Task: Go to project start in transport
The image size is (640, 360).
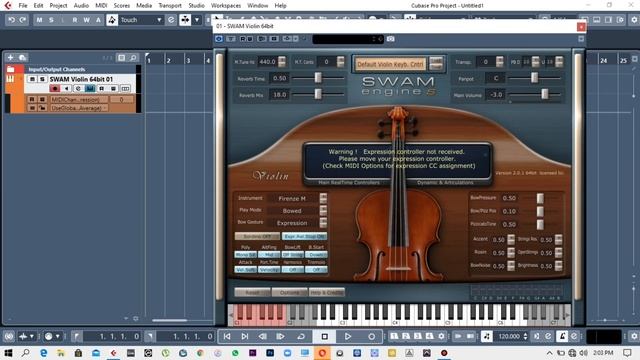Action: click(x=227, y=336)
